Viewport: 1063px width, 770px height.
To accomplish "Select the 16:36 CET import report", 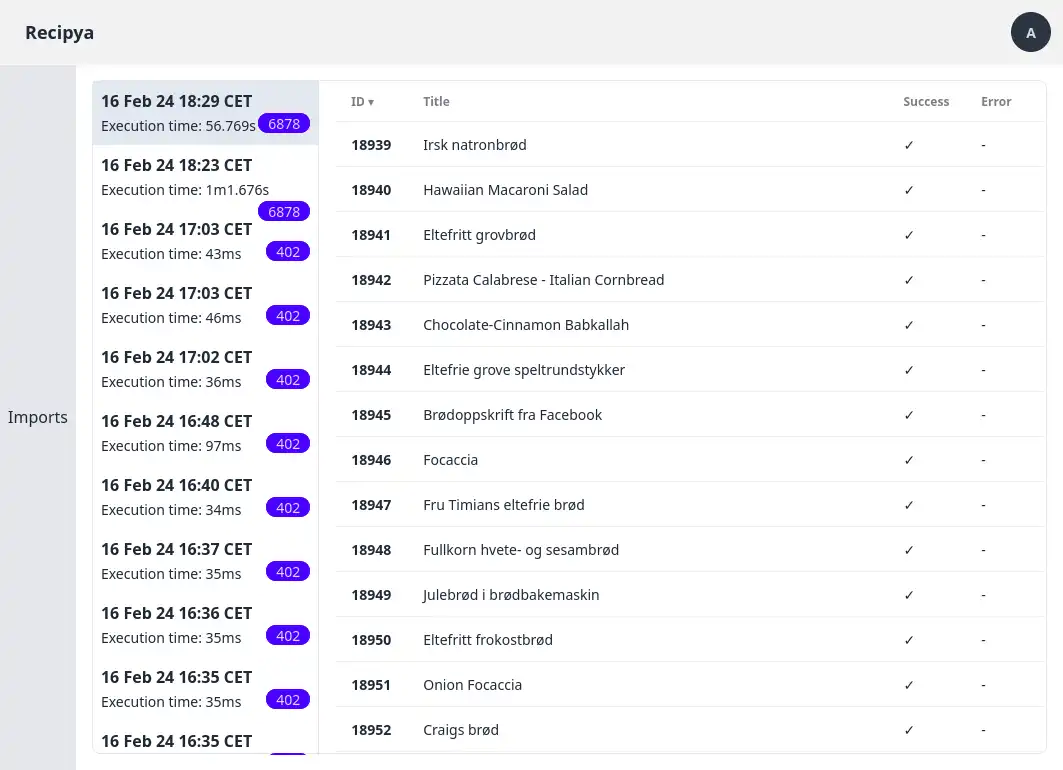I will click(x=205, y=626).
